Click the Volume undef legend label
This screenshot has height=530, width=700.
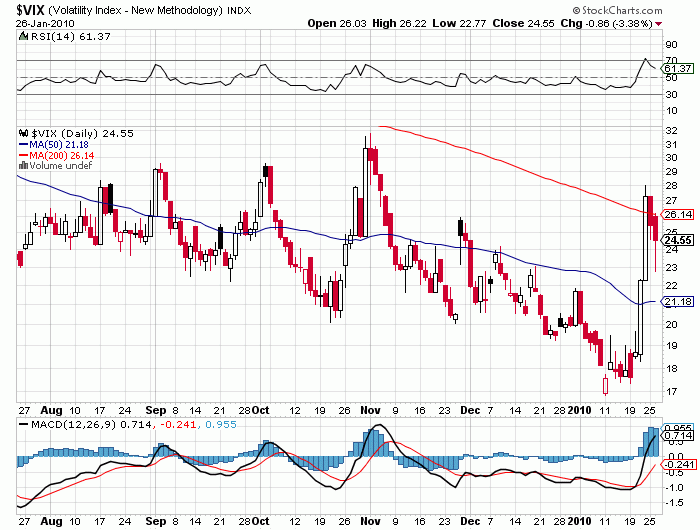(x=60, y=166)
